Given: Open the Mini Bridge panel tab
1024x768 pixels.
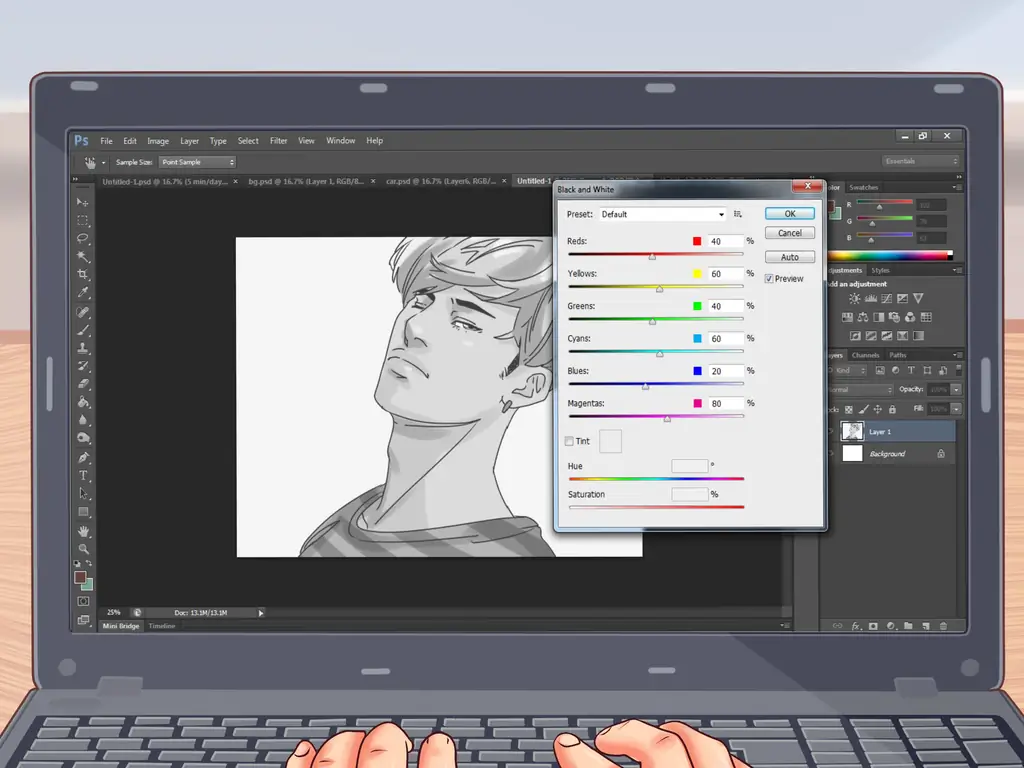Looking at the screenshot, I should coord(121,626).
